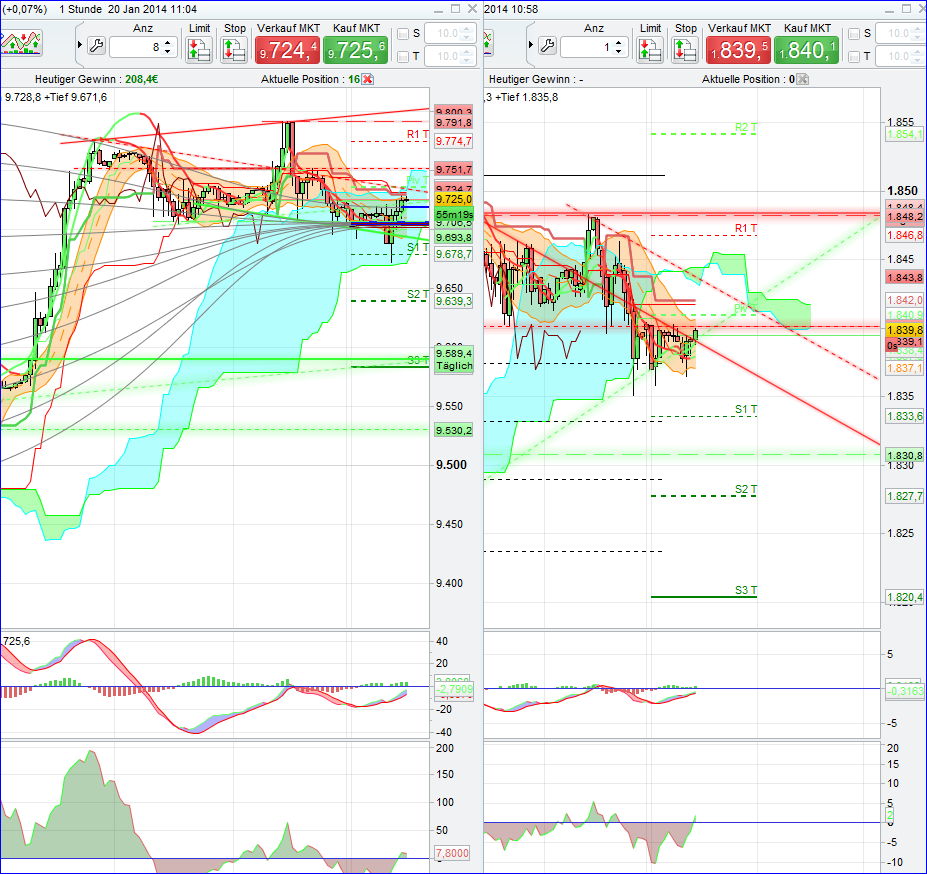Click the grey X next to Aktuelle Position 0
The width and height of the screenshot is (927, 874).
(x=802, y=80)
